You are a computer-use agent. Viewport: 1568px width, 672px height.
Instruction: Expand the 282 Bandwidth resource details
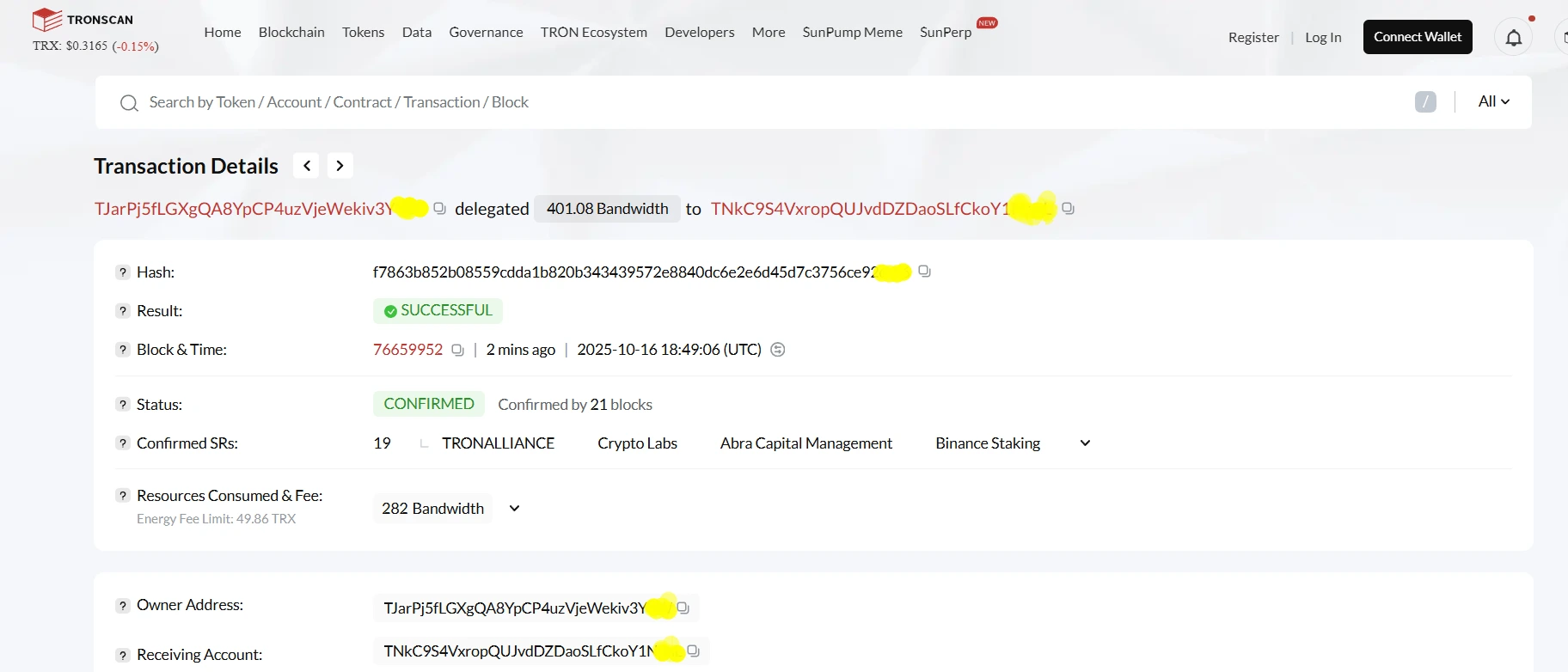(514, 509)
